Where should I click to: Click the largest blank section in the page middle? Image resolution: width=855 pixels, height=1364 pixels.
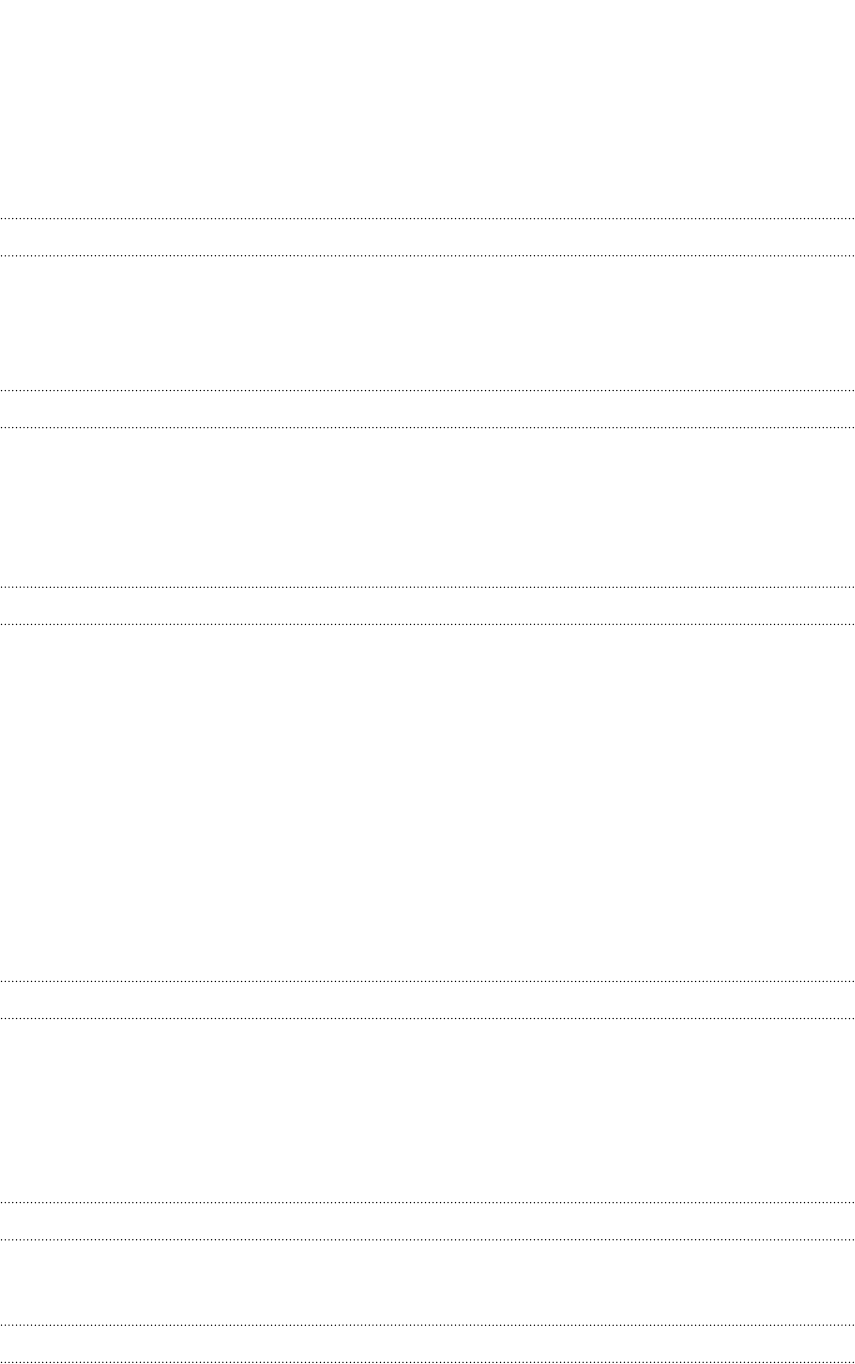pos(427,802)
